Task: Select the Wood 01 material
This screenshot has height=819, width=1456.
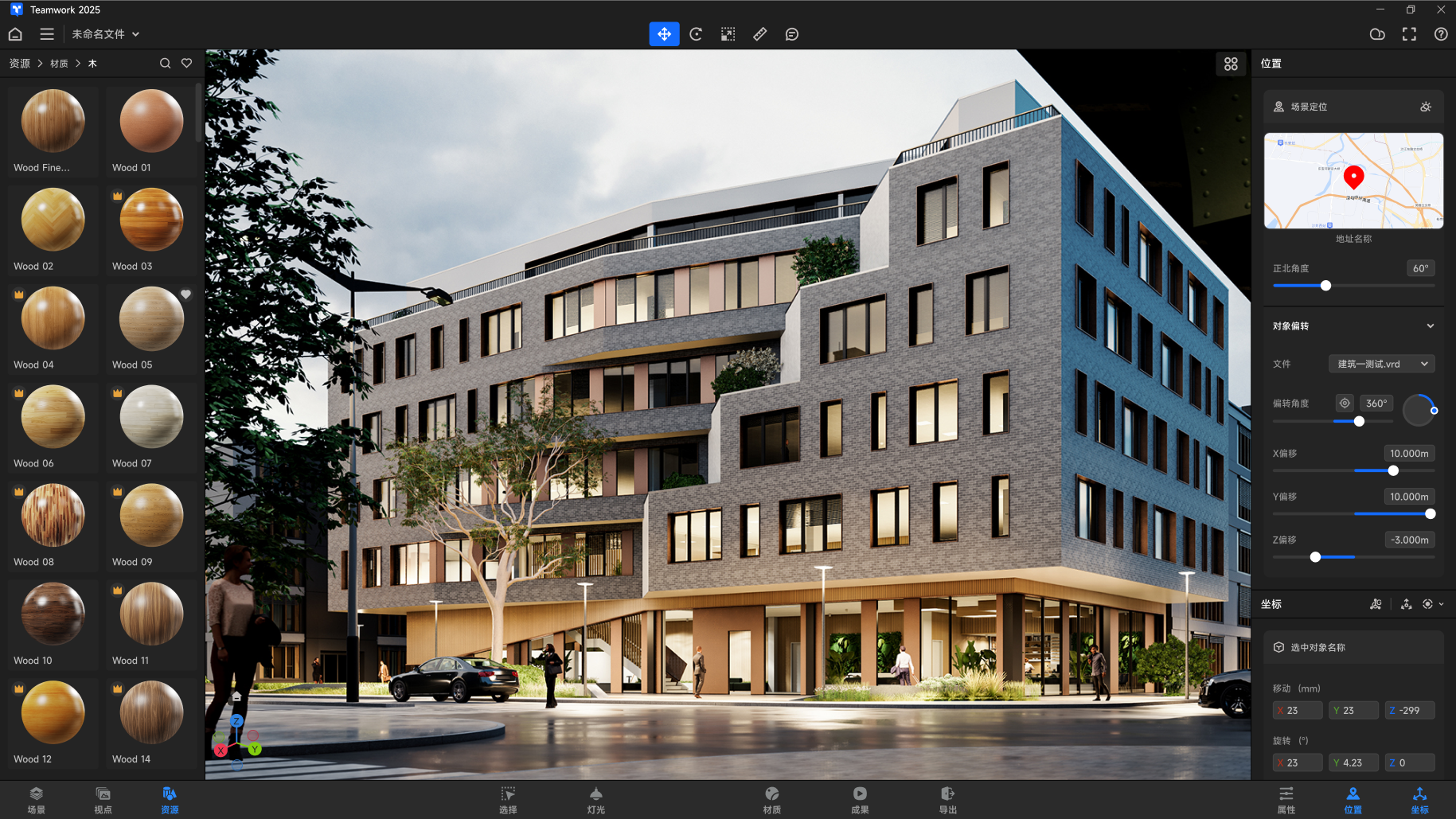Action: (x=151, y=131)
